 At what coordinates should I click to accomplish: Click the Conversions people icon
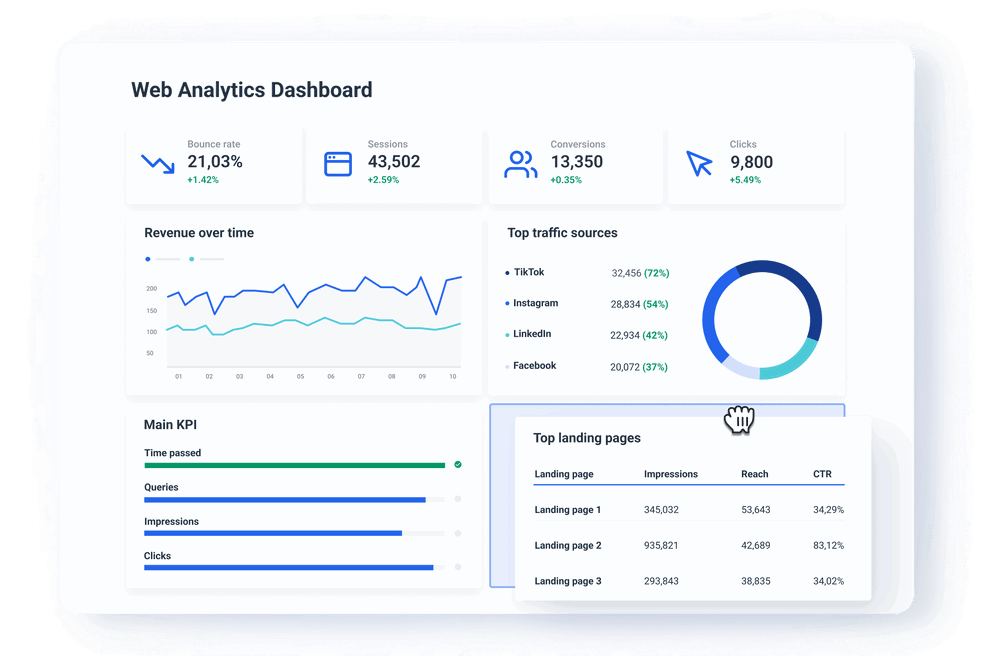[520, 163]
